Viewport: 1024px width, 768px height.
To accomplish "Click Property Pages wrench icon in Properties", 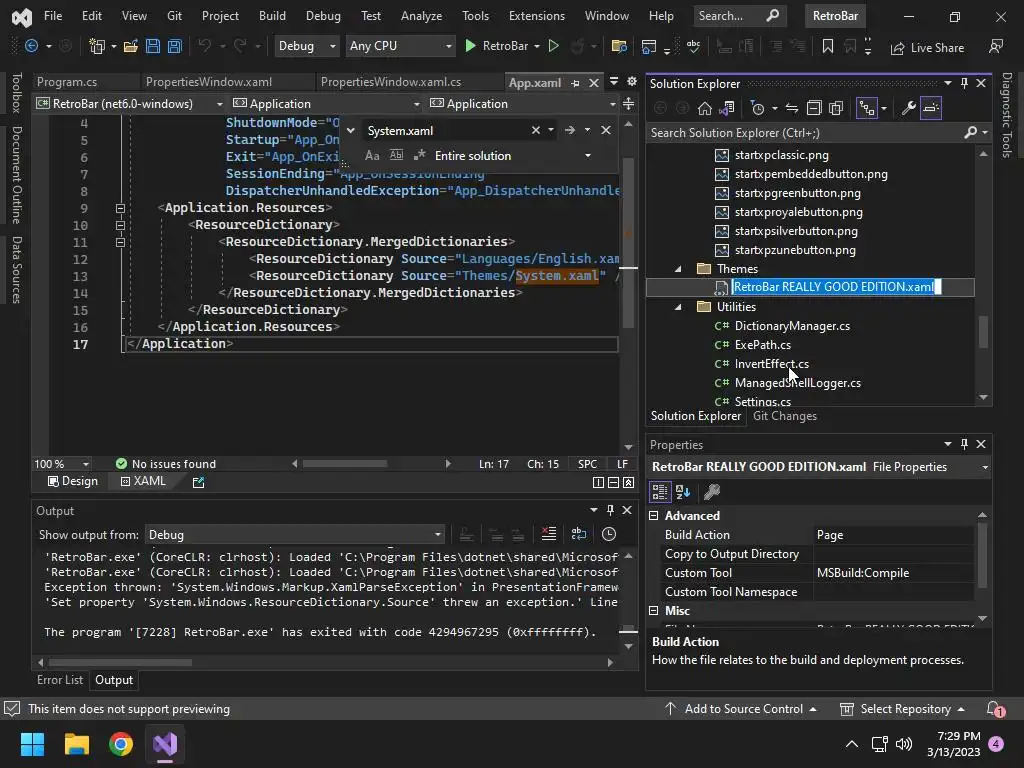I will (712, 492).
